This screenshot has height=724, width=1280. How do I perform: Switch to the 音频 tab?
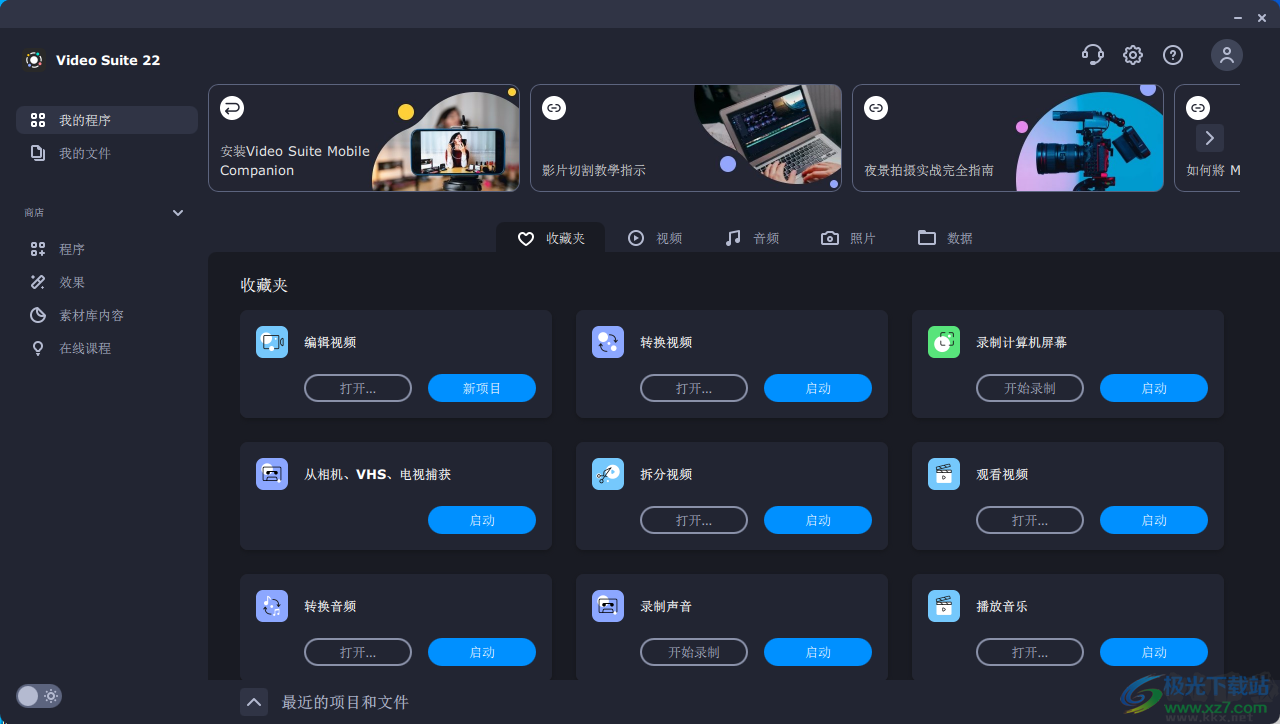tap(752, 238)
